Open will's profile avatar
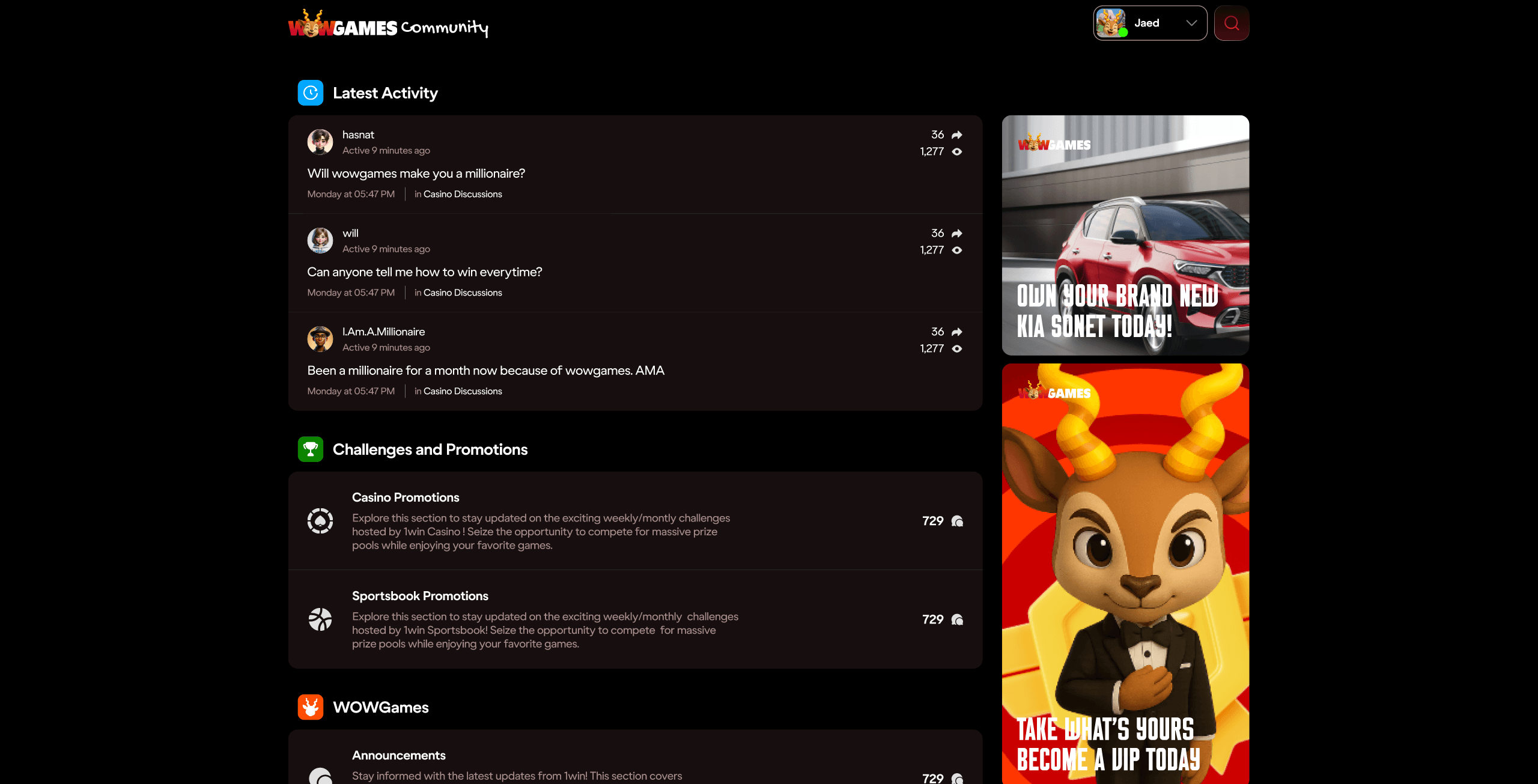1538x784 pixels. [320, 240]
